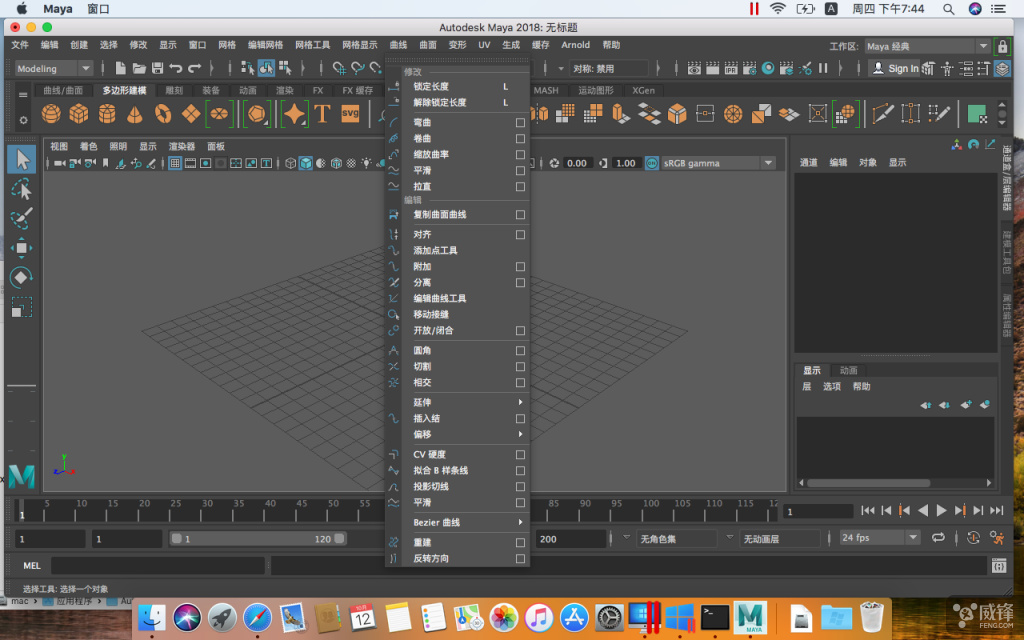Image resolution: width=1024 pixels, height=640 pixels.
Task: Open the 24 fps frame rate dropdown
Action: click(x=879, y=537)
